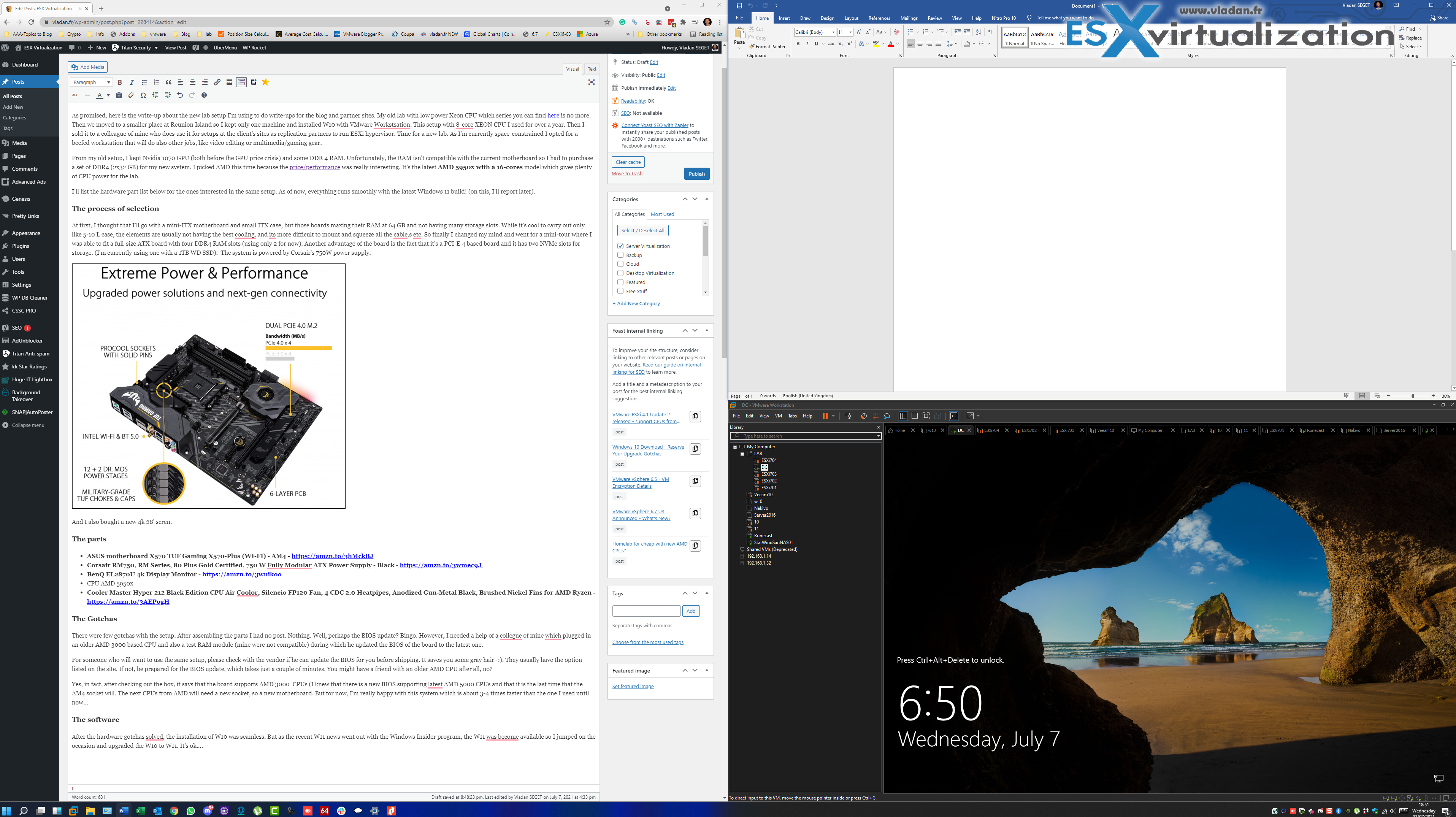Check the Desktop Virtualization category
Viewport: 1456px width, 817px height.
(620, 273)
